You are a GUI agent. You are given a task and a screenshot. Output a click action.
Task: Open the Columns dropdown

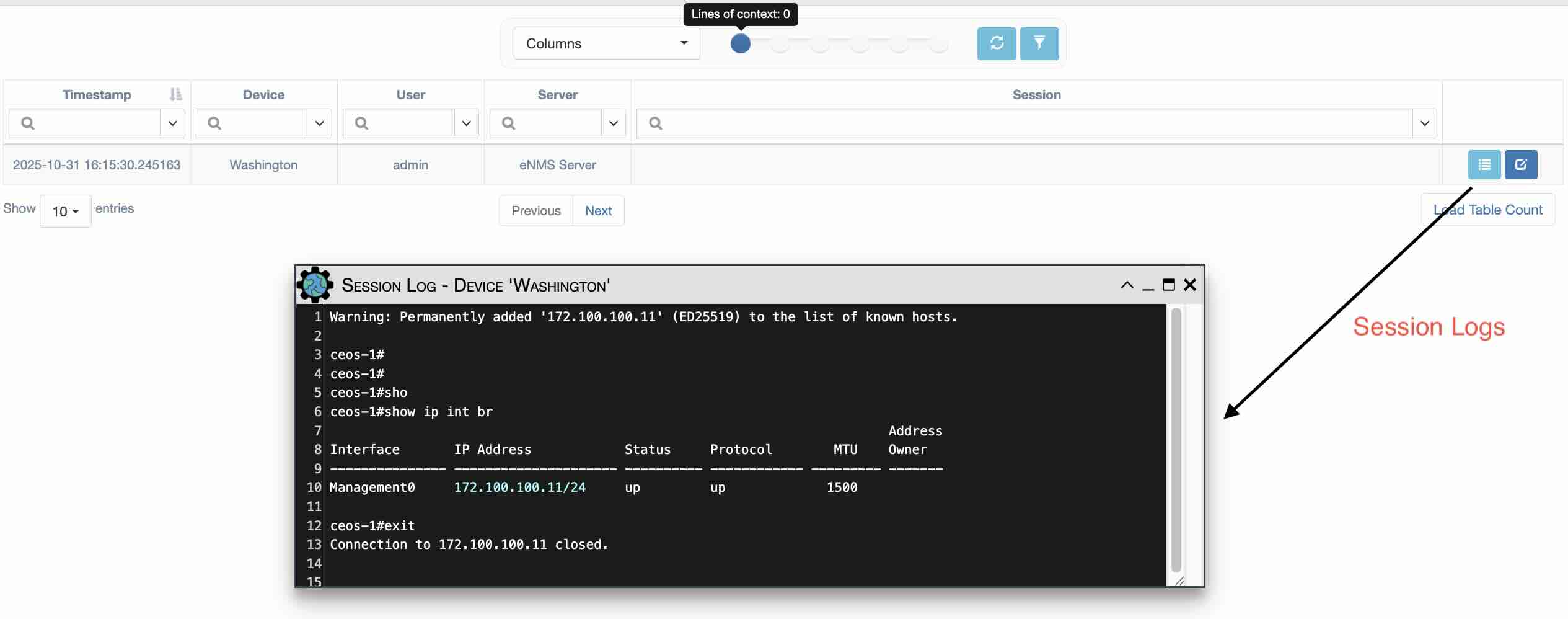click(607, 43)
